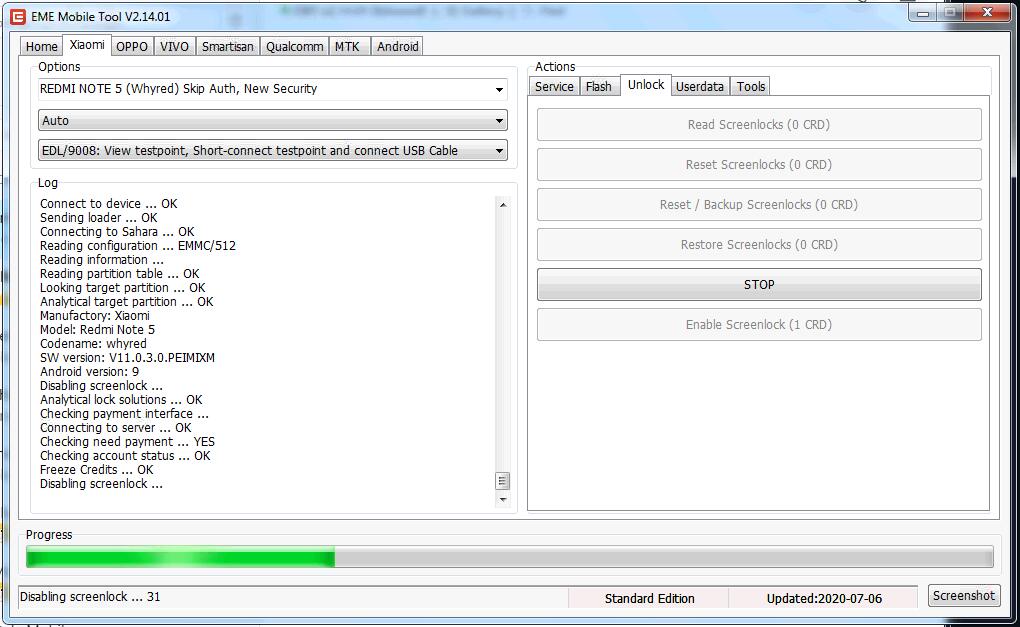Take a capture with the Screenshot button
The width and height of the screenshot is (1020, 627).
963,595
